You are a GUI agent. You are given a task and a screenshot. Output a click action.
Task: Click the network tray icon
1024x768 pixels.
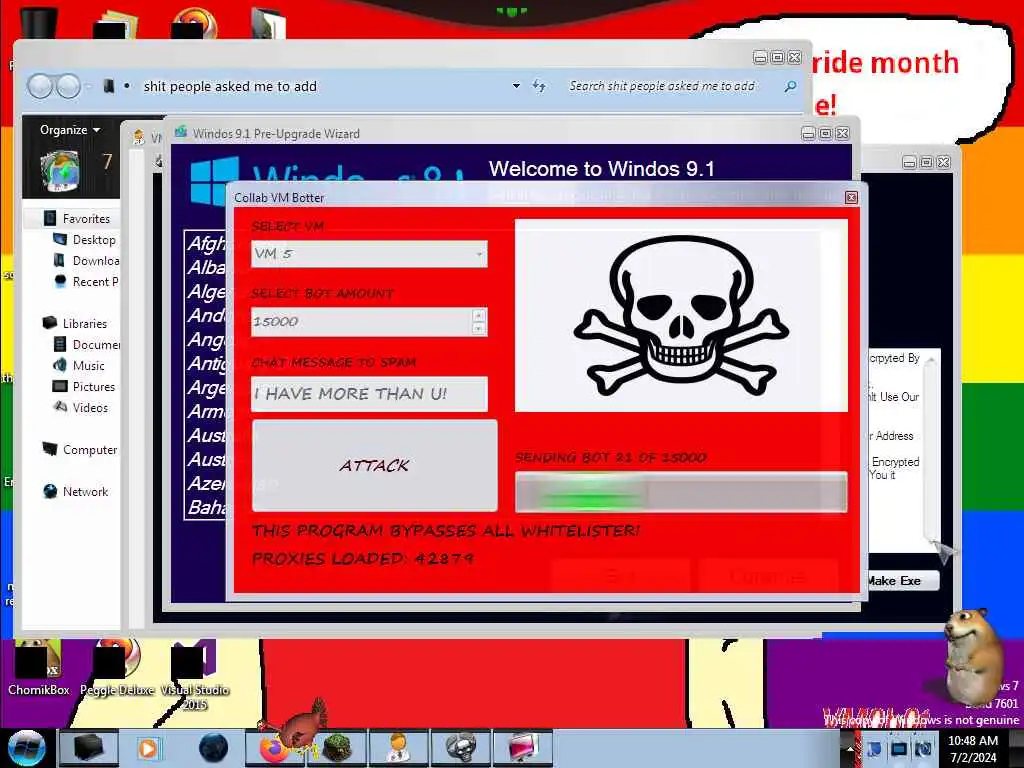(899, 749)
